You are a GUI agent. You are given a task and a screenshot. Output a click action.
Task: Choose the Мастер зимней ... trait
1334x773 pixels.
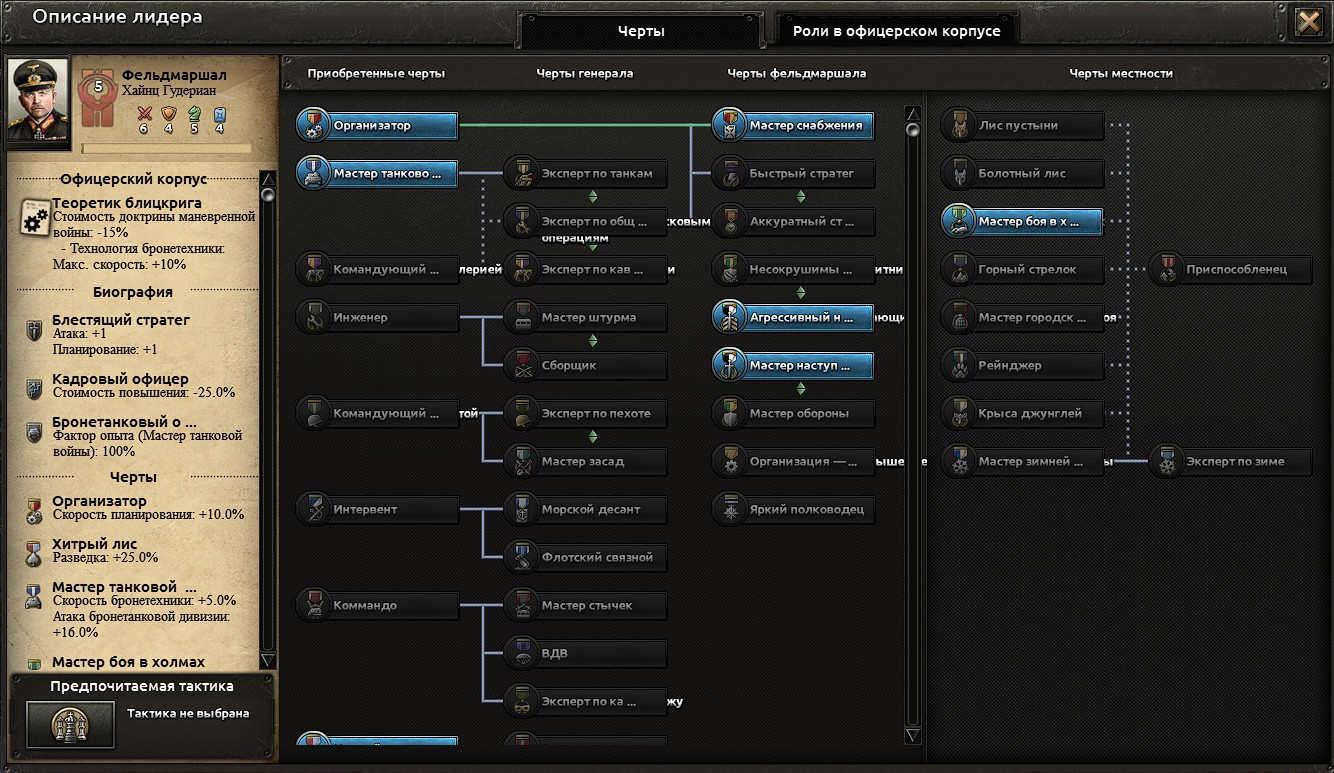pyautogui.click(x=1023, y=461)
